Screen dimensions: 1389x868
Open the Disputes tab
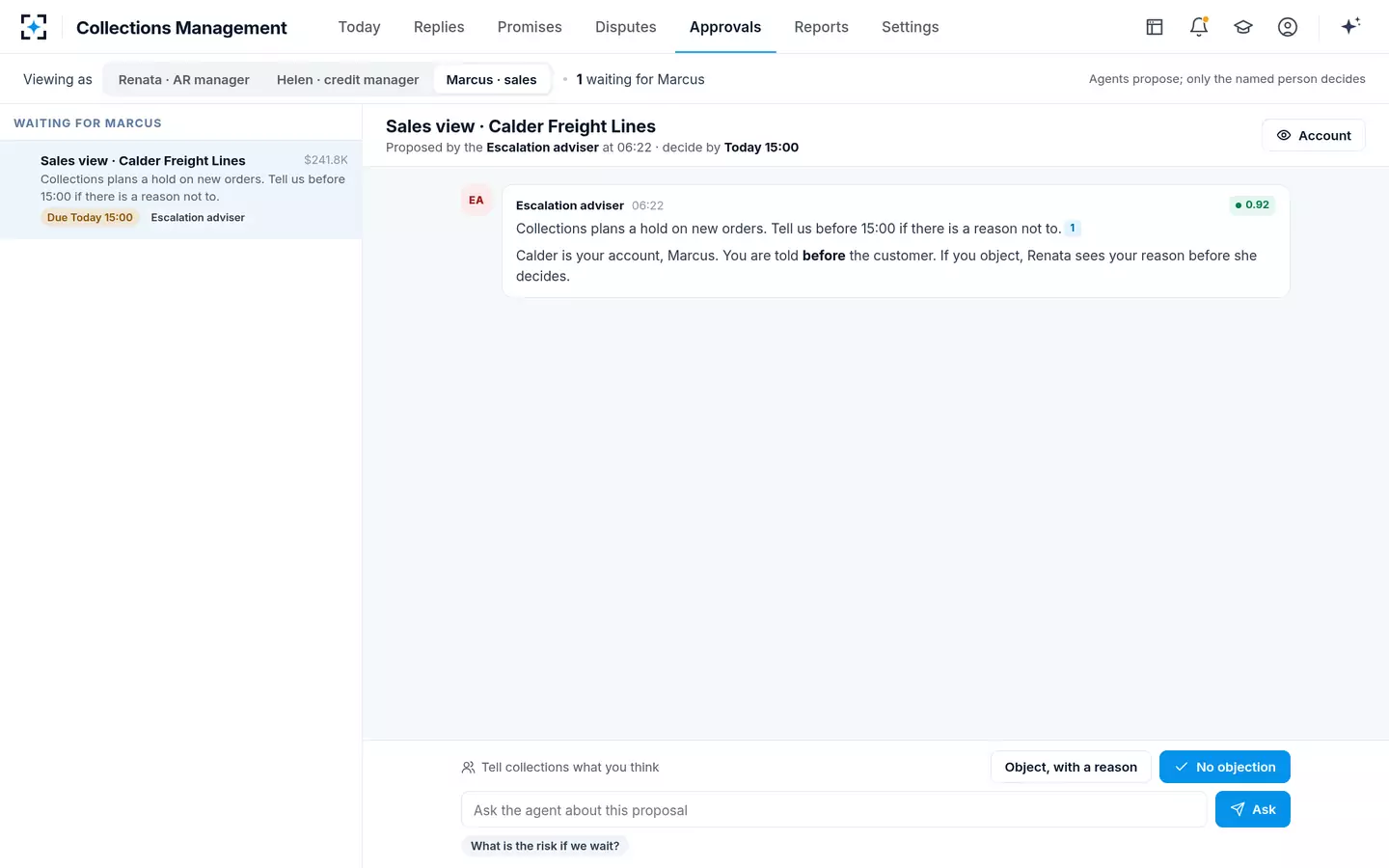[625, 27]
